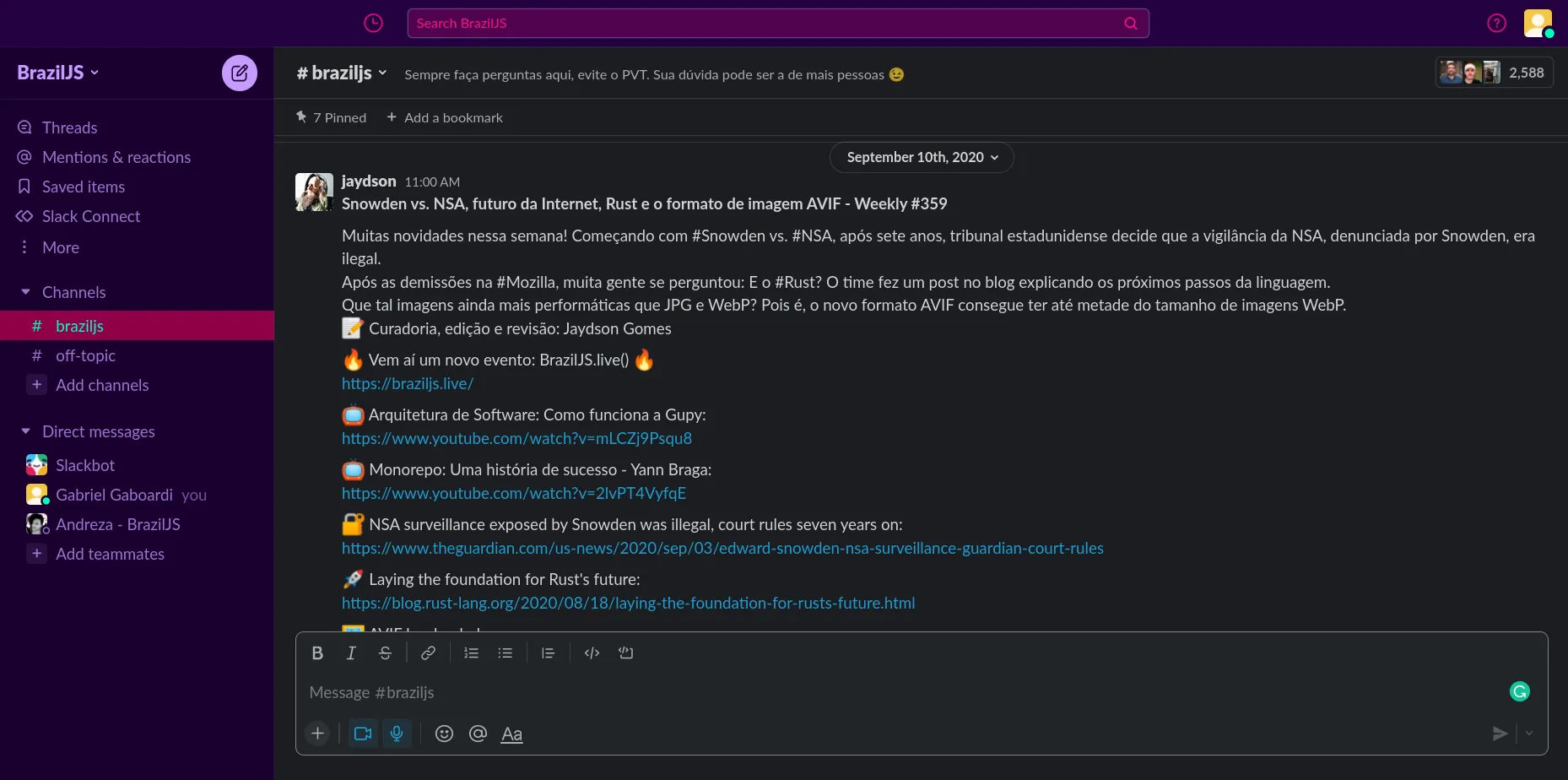Open the BrazilJS workspace menu

pyautogui.click(x=57, y=73)
